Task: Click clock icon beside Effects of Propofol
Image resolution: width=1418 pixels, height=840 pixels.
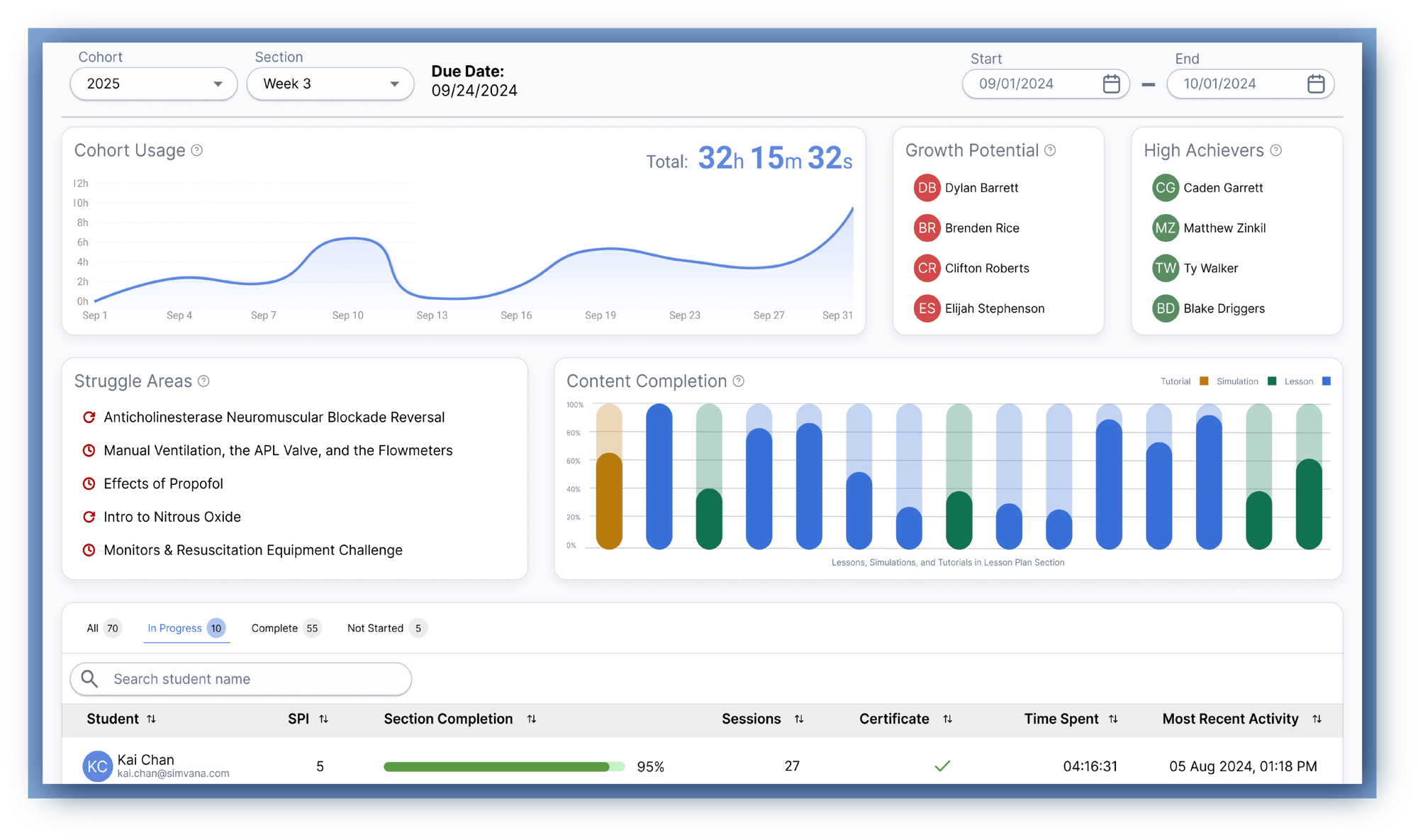Action: (89, 484)
